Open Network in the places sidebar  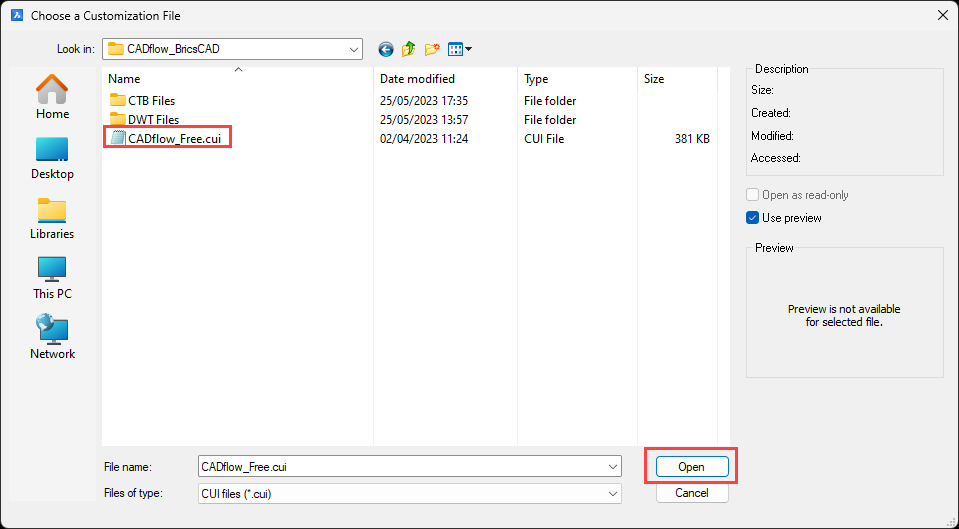[x=52, y=337]
